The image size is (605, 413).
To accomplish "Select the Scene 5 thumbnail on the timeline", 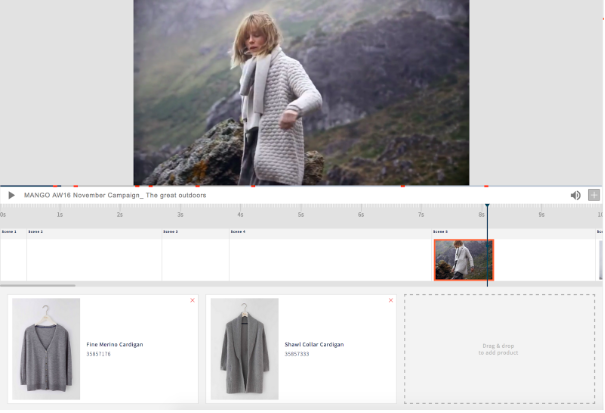I will [x=464, y=260].
